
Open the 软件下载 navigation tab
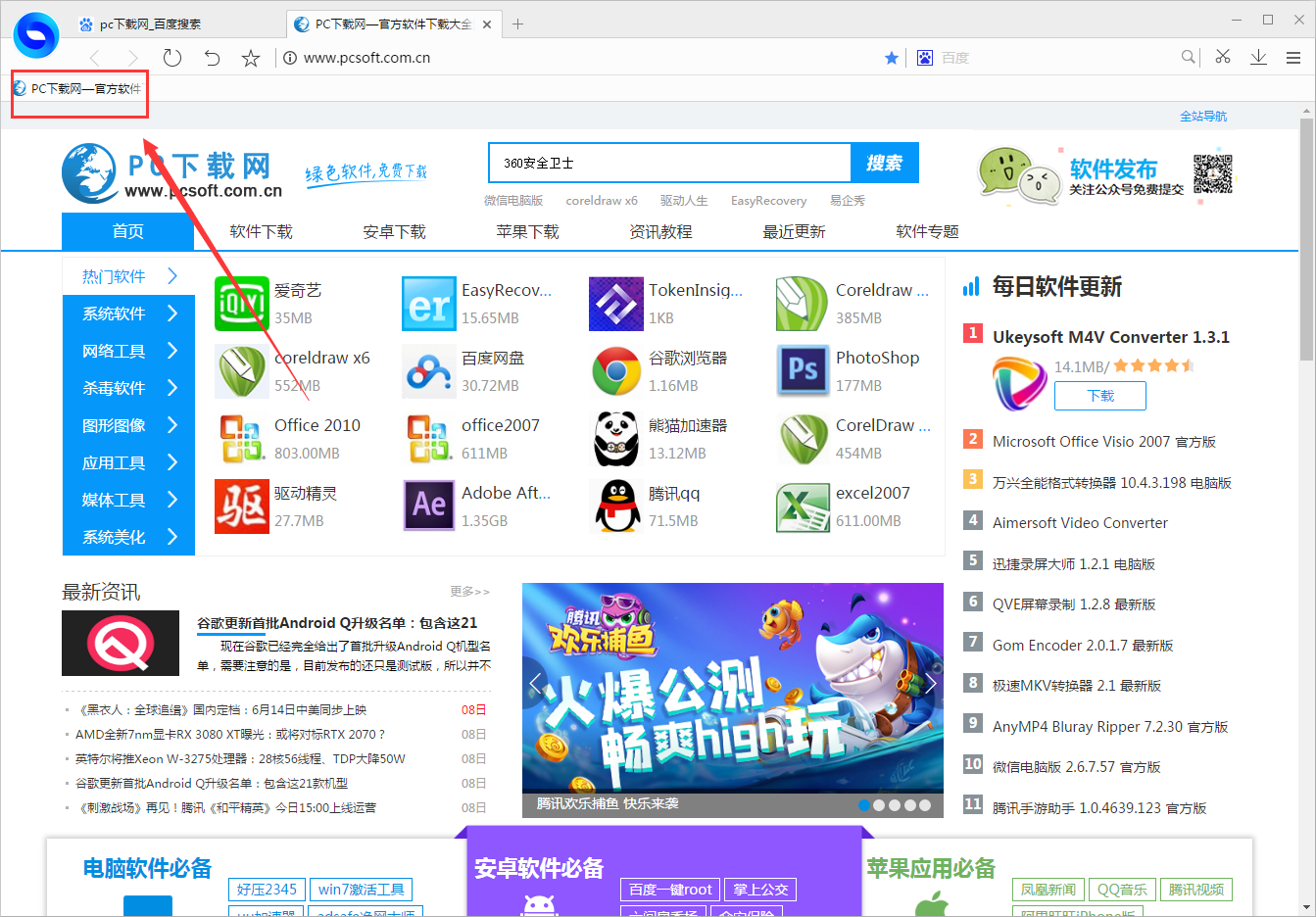(x=261, y=231)
